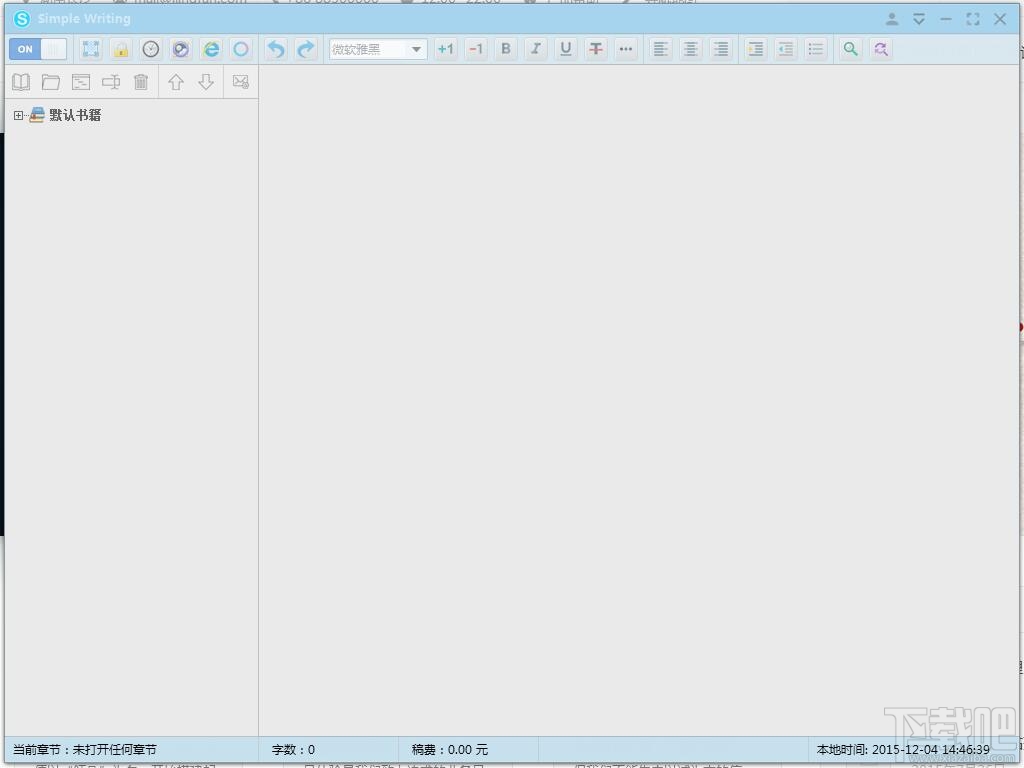The width and height of the screenshot is (1024, 768).
Task: Center align text
Action: click(x=691, y=49)
